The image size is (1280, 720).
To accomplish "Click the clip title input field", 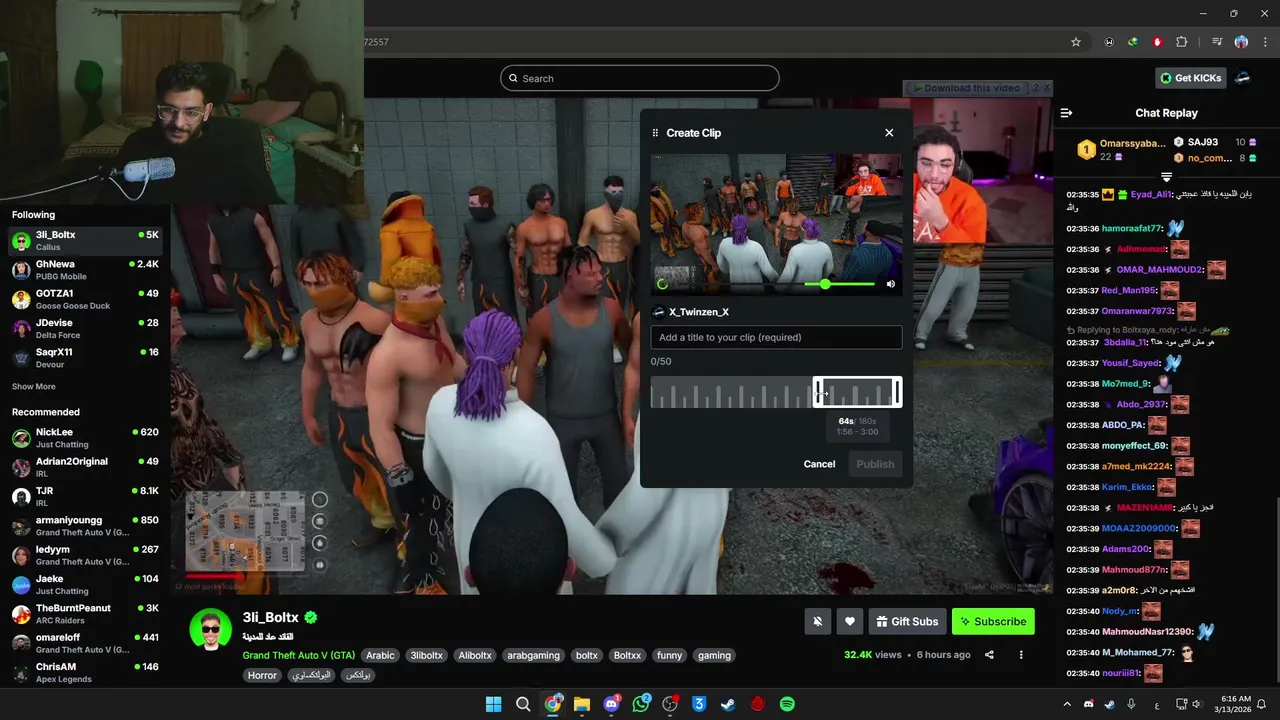I will click(x=776, y=337).
